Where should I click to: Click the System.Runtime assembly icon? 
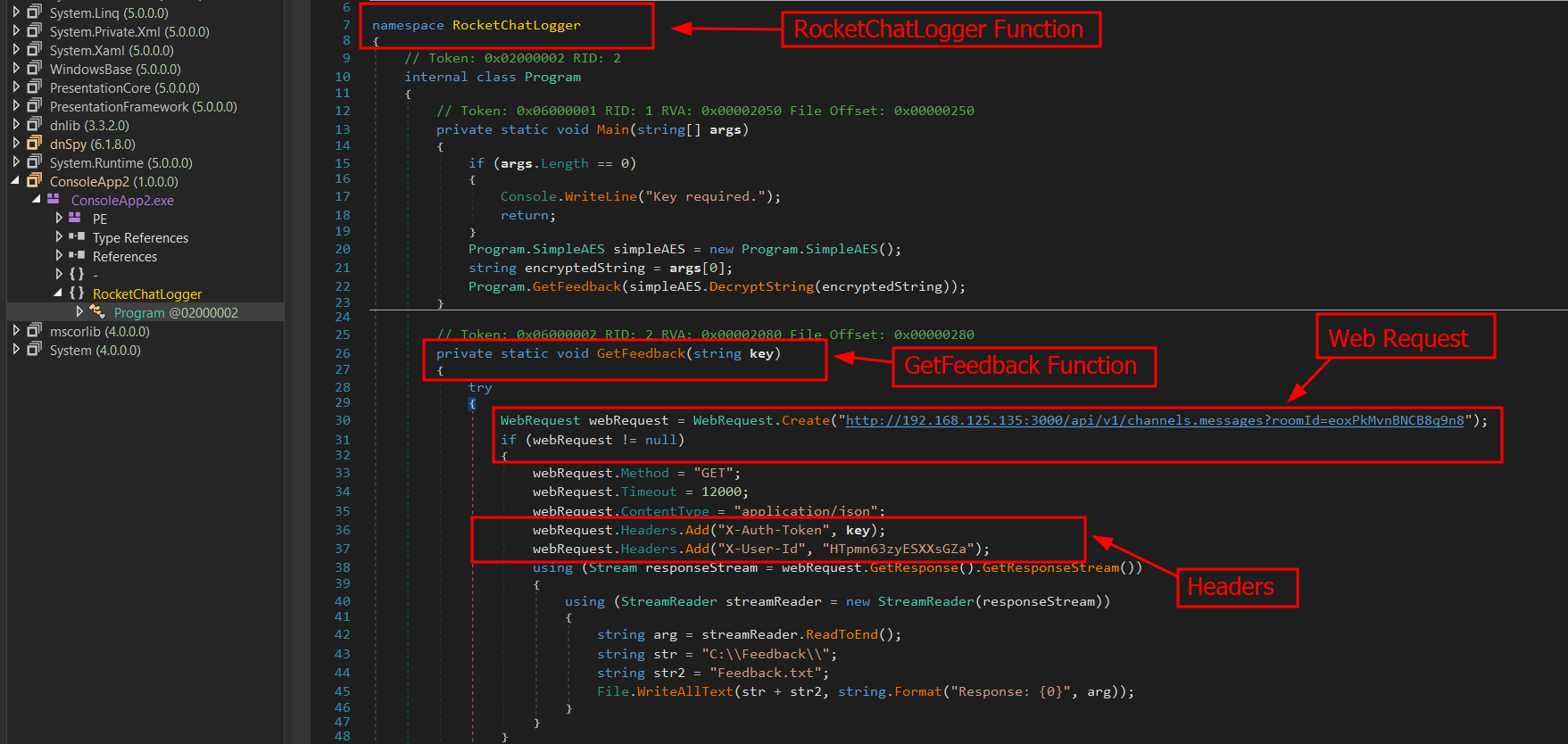[x=34, y=161]
